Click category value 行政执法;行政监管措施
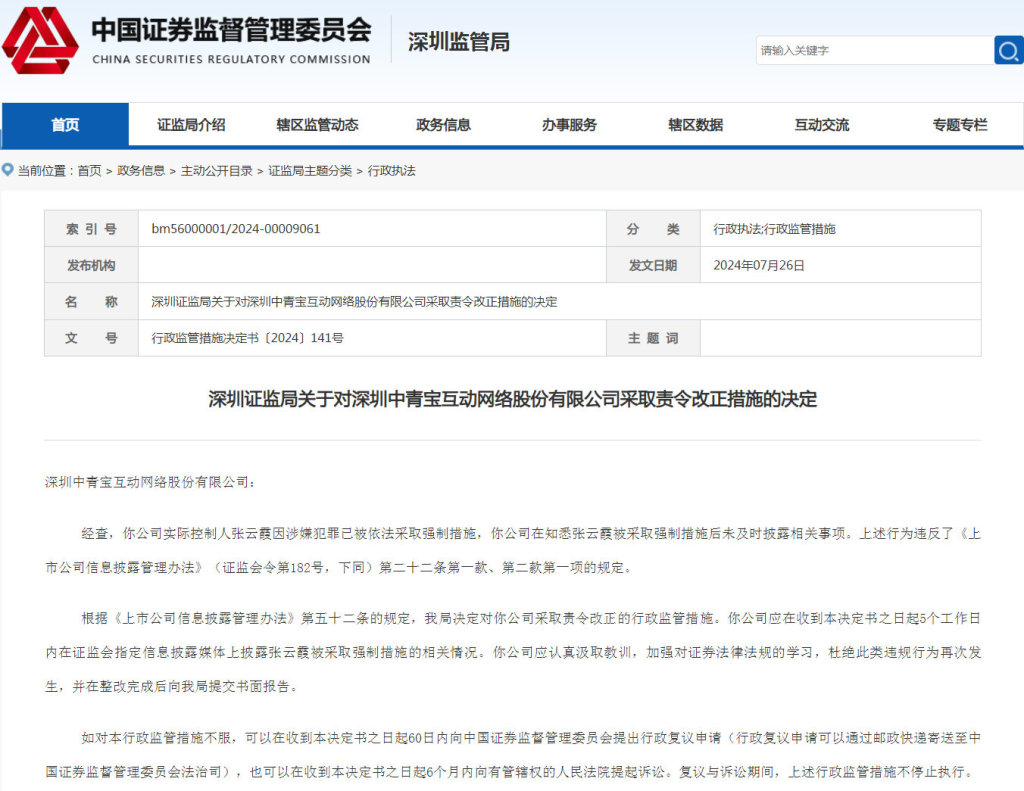This screenshot has height=791, width=1024. click(x=775, y=229)
